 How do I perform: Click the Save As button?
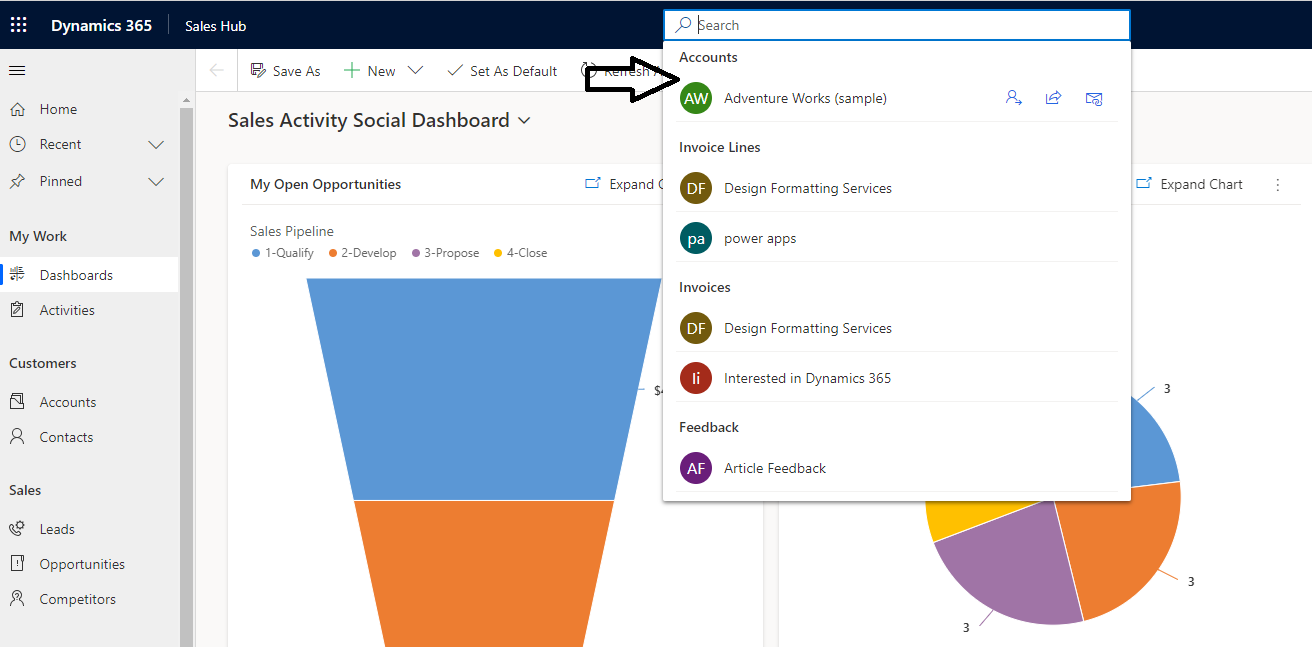click(x=285, y=71)
